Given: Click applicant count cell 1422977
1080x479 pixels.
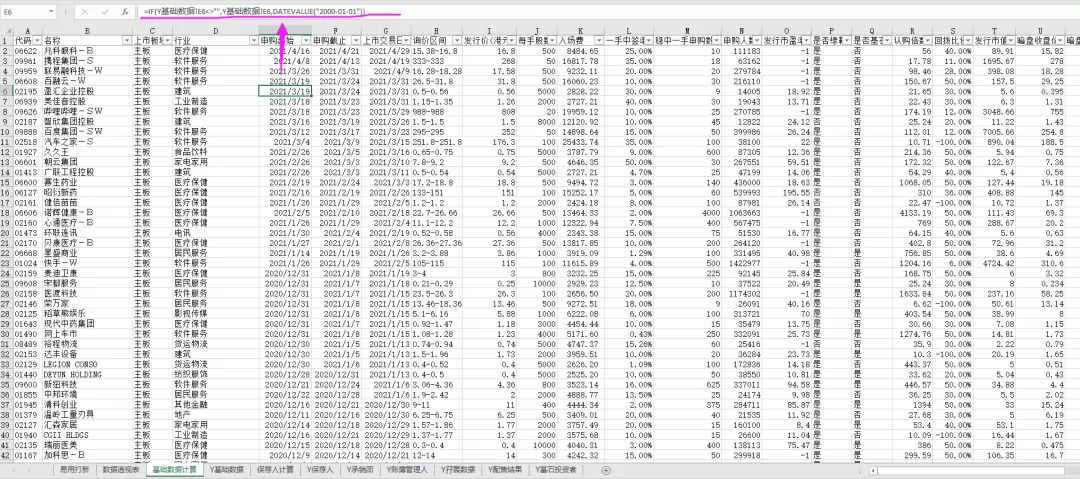Looking at the screenshot, I should click(x=742, y=263).
